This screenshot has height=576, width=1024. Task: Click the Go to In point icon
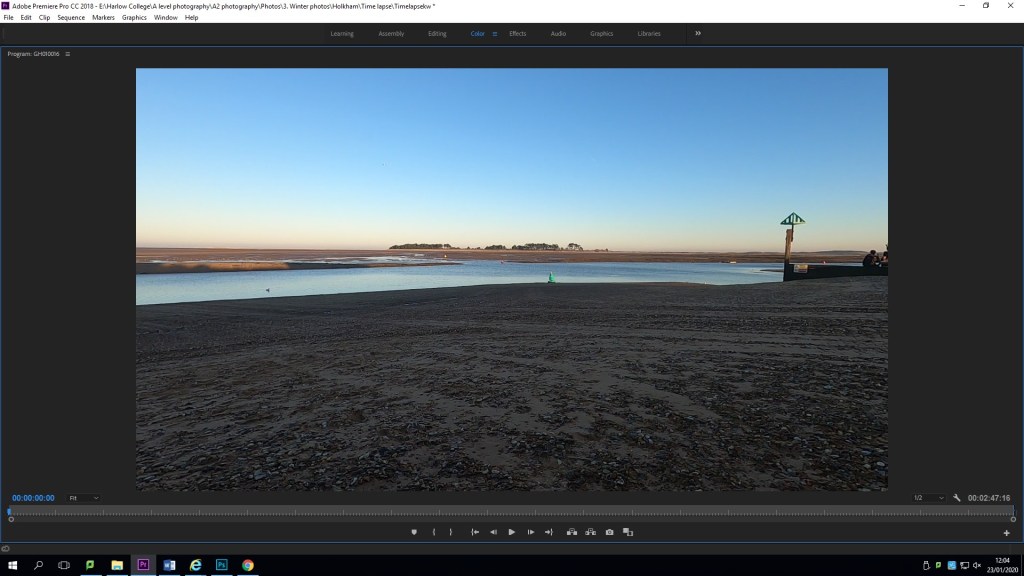coord(475,532)
